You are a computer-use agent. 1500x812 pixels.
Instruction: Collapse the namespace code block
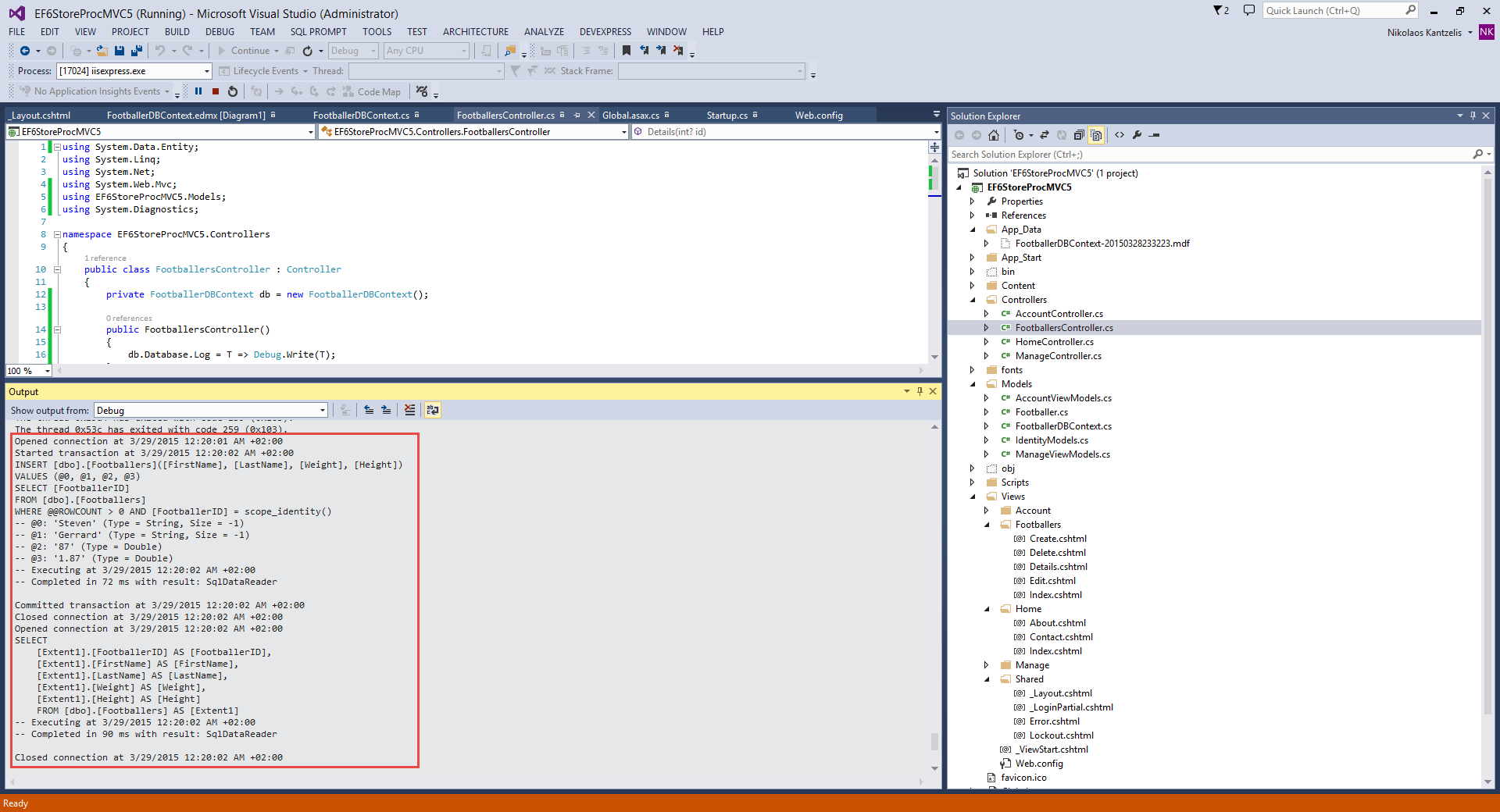coord(57,234)
